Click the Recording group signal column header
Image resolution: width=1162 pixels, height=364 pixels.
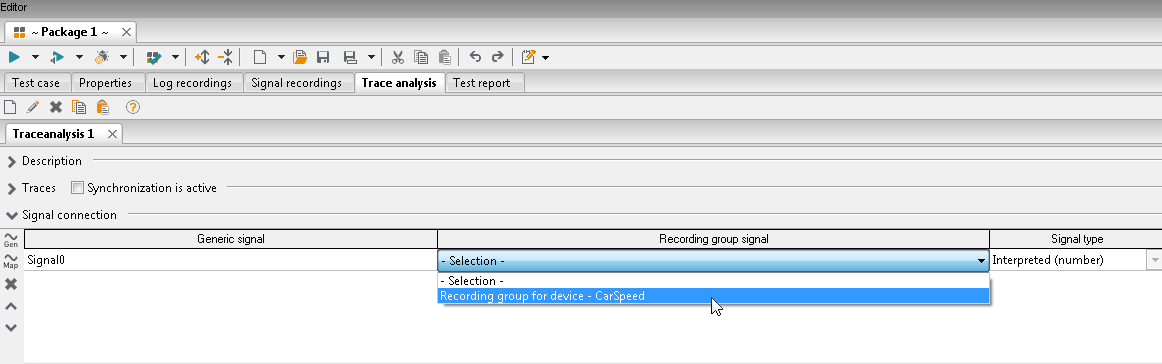click(x=714, y=239)
